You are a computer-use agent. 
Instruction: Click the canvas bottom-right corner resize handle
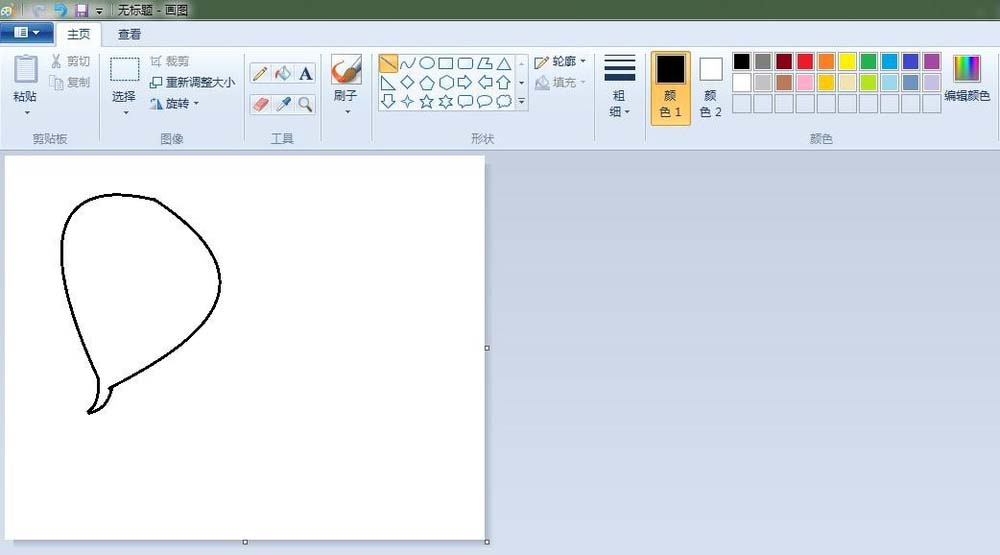click(x=487, y=542)
